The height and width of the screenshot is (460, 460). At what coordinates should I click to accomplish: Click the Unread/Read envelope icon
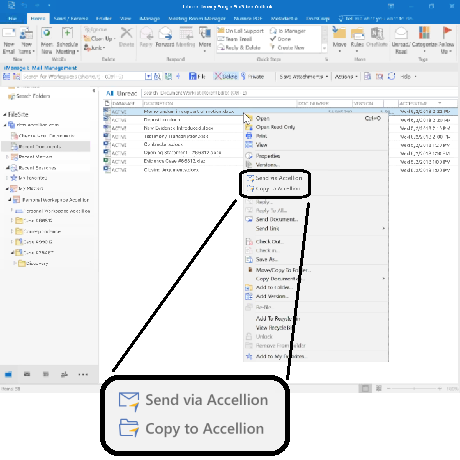pos(401,33)
